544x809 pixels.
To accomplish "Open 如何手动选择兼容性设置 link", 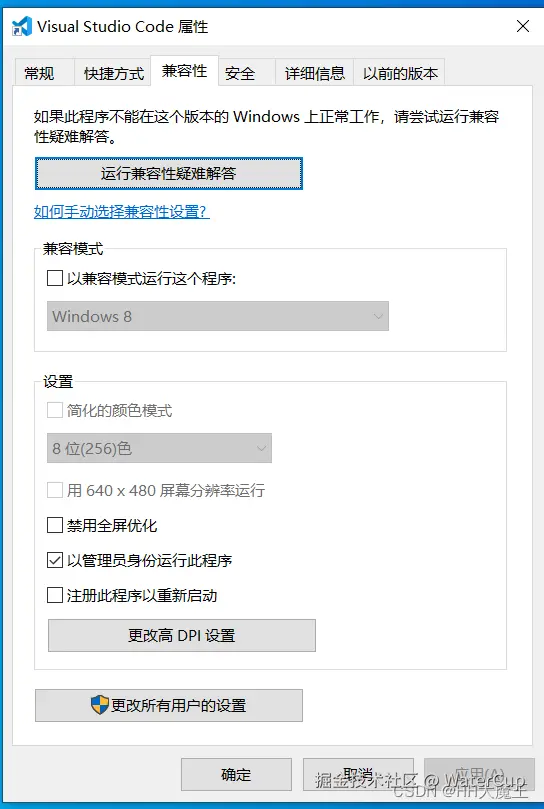I will coord(121,212).
